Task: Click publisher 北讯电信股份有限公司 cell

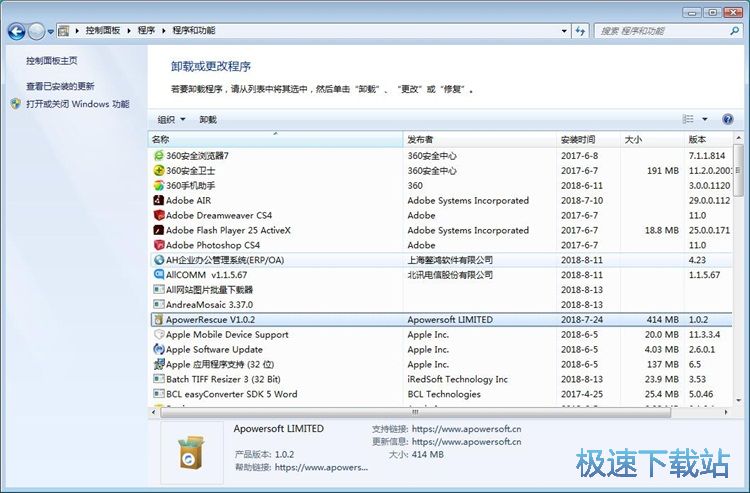Action: coord(450,275)
